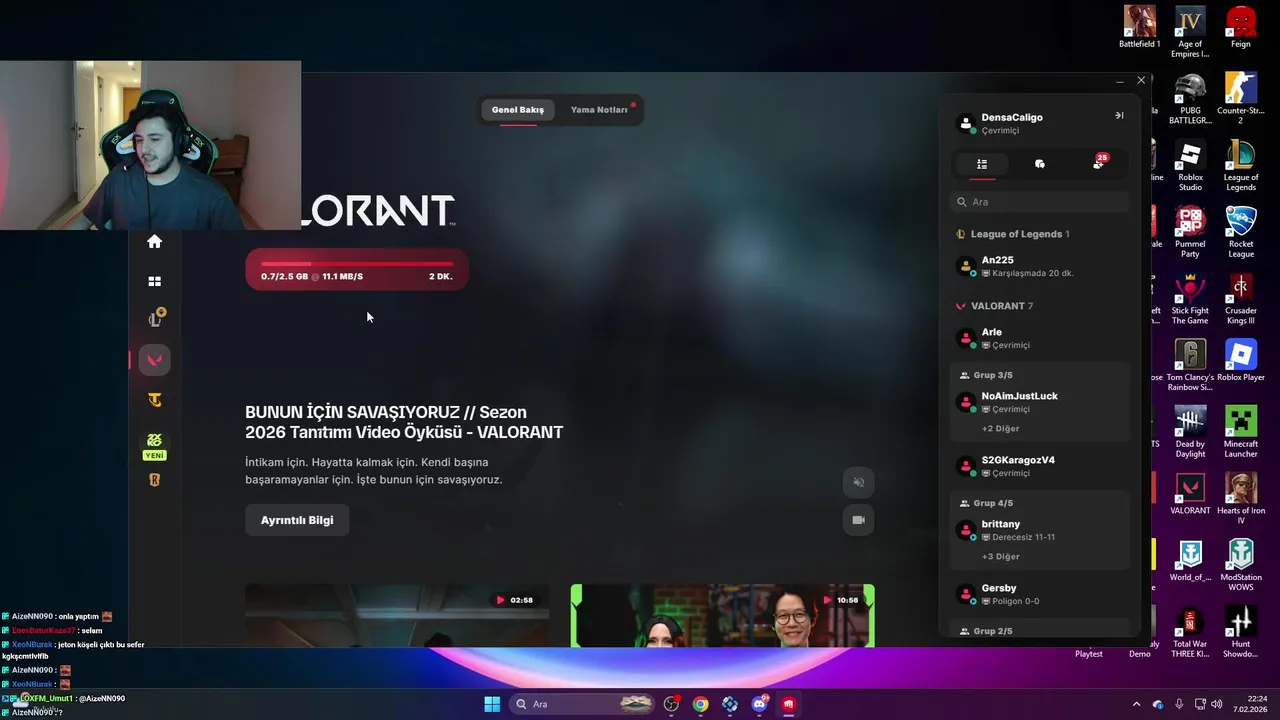
Task: Open Dead by Daylight desktop shortcut
Action: [x=1190, y=432]
